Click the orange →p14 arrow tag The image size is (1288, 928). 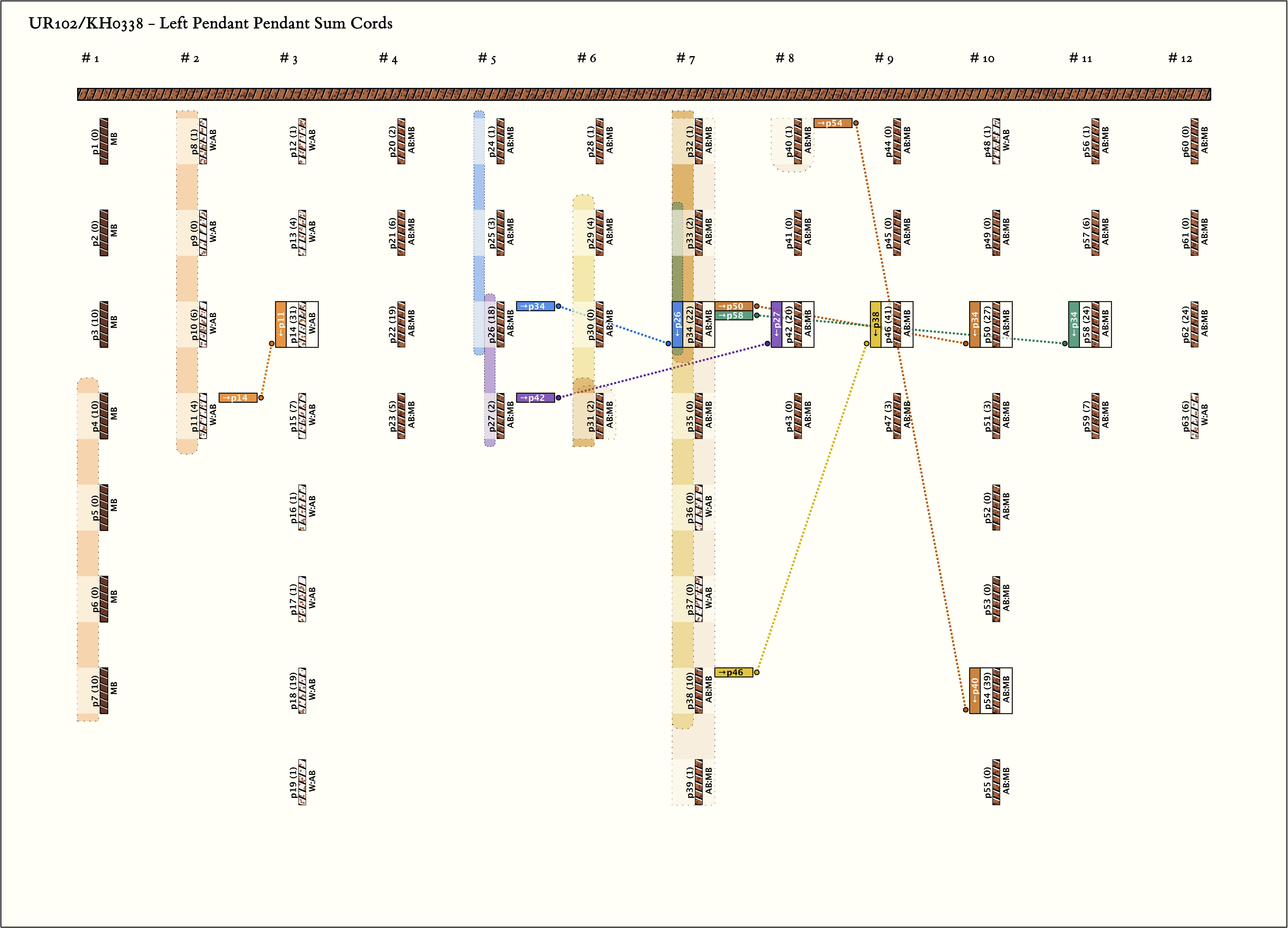pyautogui.click(x=238, y=398)
